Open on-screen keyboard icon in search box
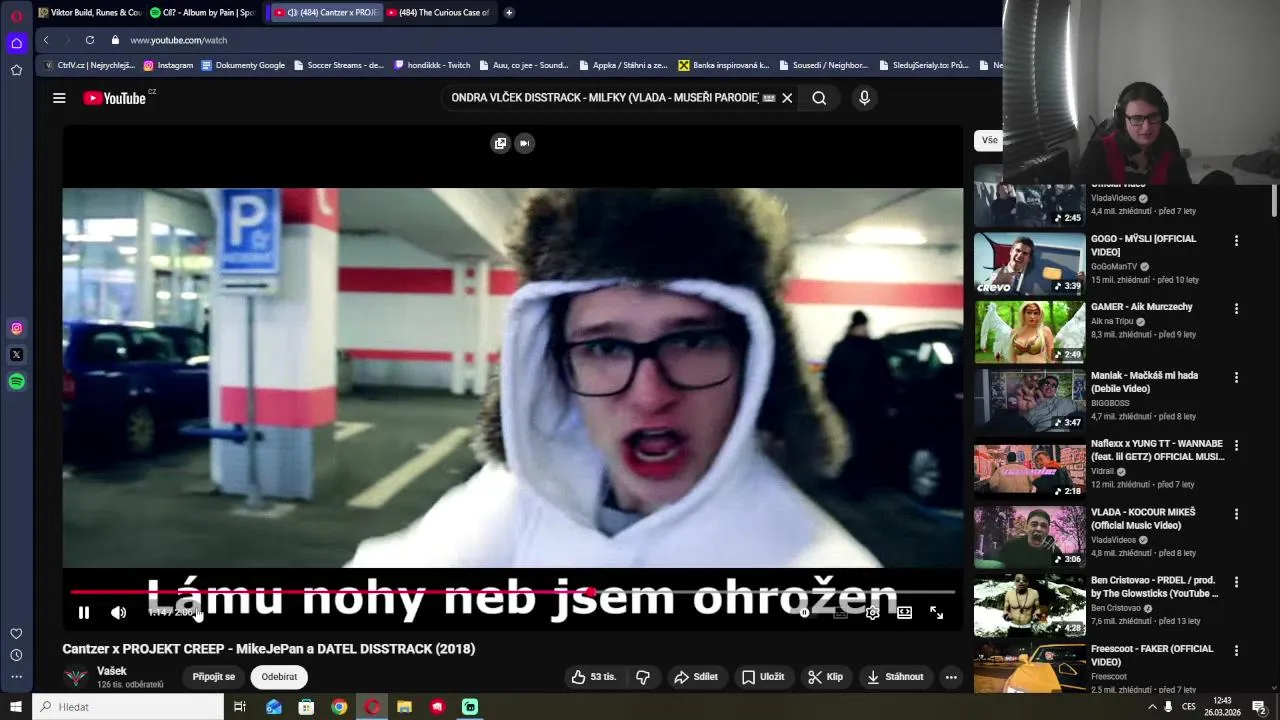The image size is (1280, 720). 769,98
